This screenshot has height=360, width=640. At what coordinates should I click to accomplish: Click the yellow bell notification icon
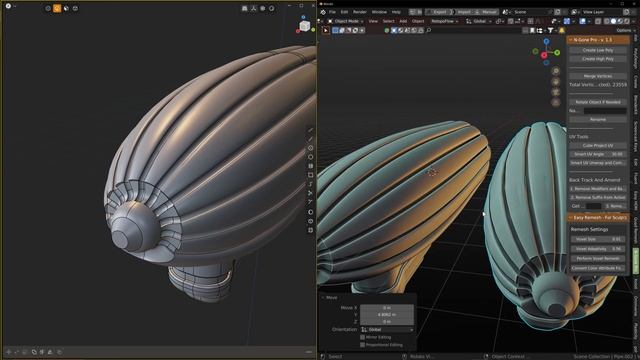(x=562, y=30)
